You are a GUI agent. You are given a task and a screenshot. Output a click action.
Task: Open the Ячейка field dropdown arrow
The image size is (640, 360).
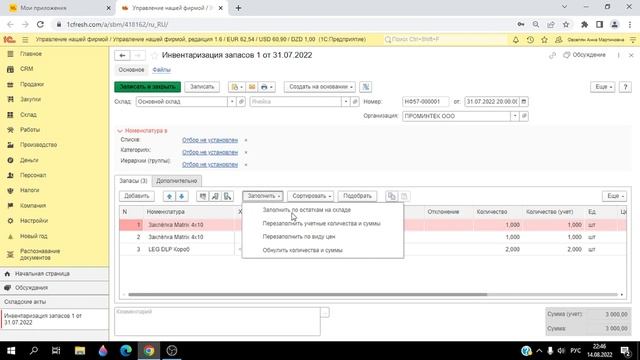click(x=345, y=102)
